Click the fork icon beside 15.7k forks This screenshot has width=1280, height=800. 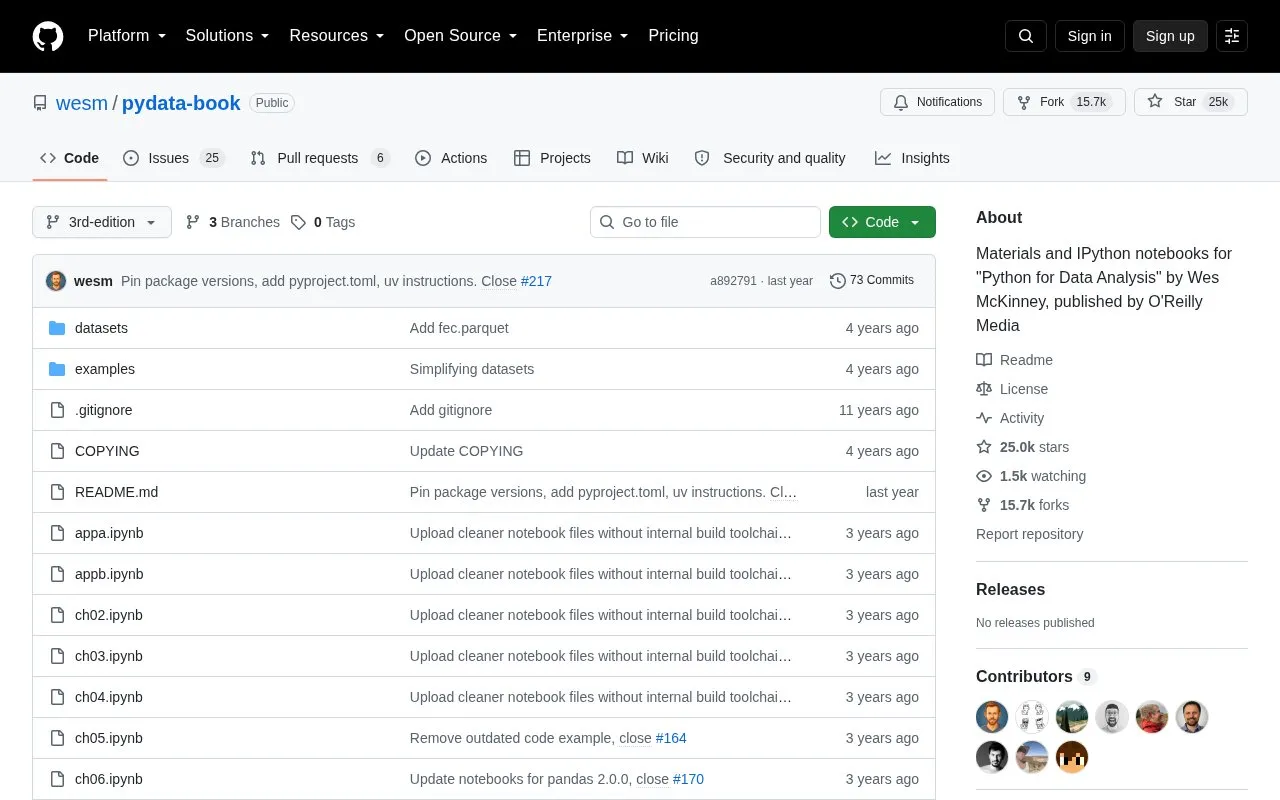984,505
